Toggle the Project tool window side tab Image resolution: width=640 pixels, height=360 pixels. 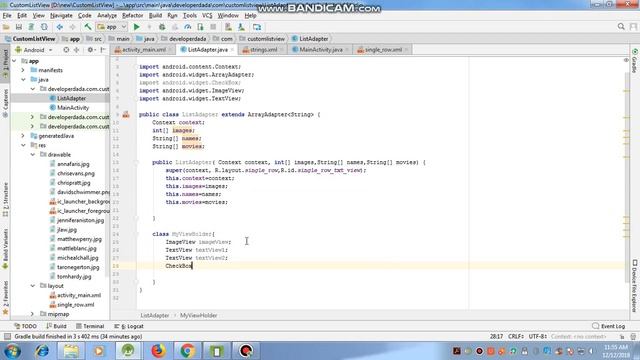(x=5, y=64)
